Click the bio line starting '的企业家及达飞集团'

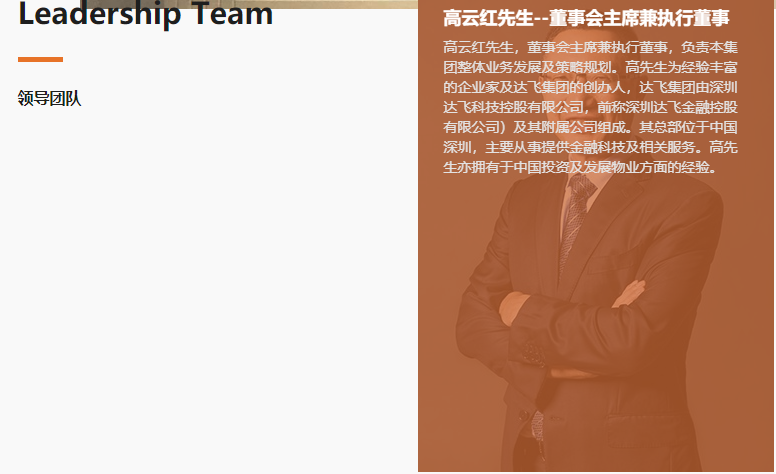[x=590, y=87]
